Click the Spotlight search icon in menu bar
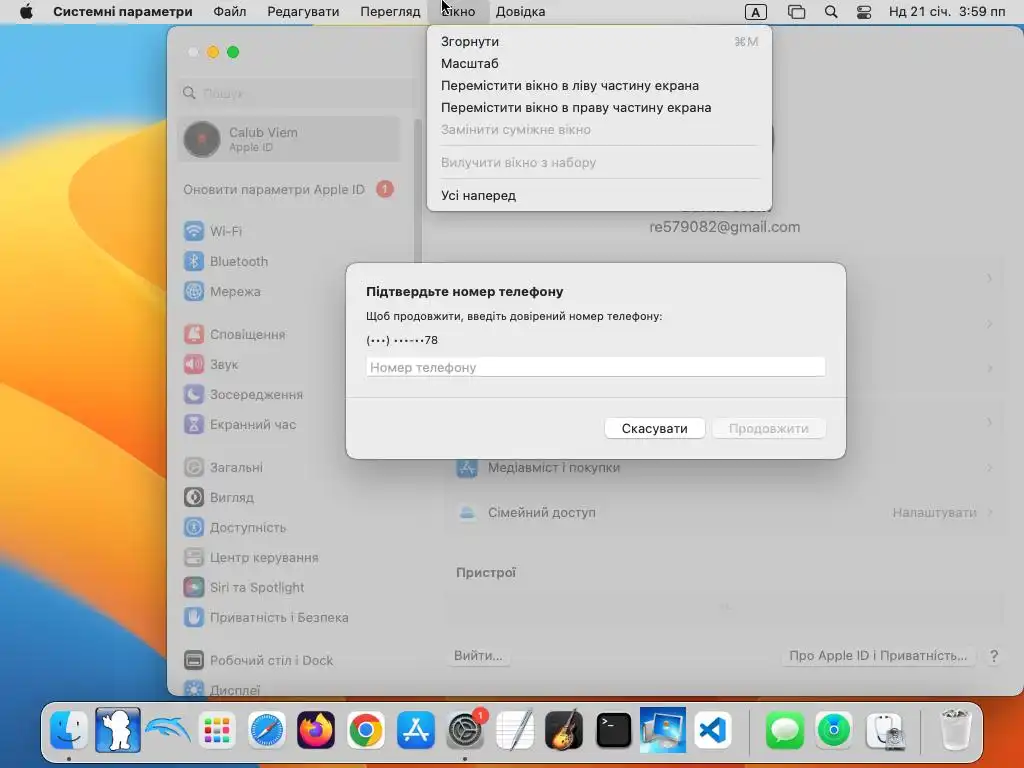 click(831, 12)
